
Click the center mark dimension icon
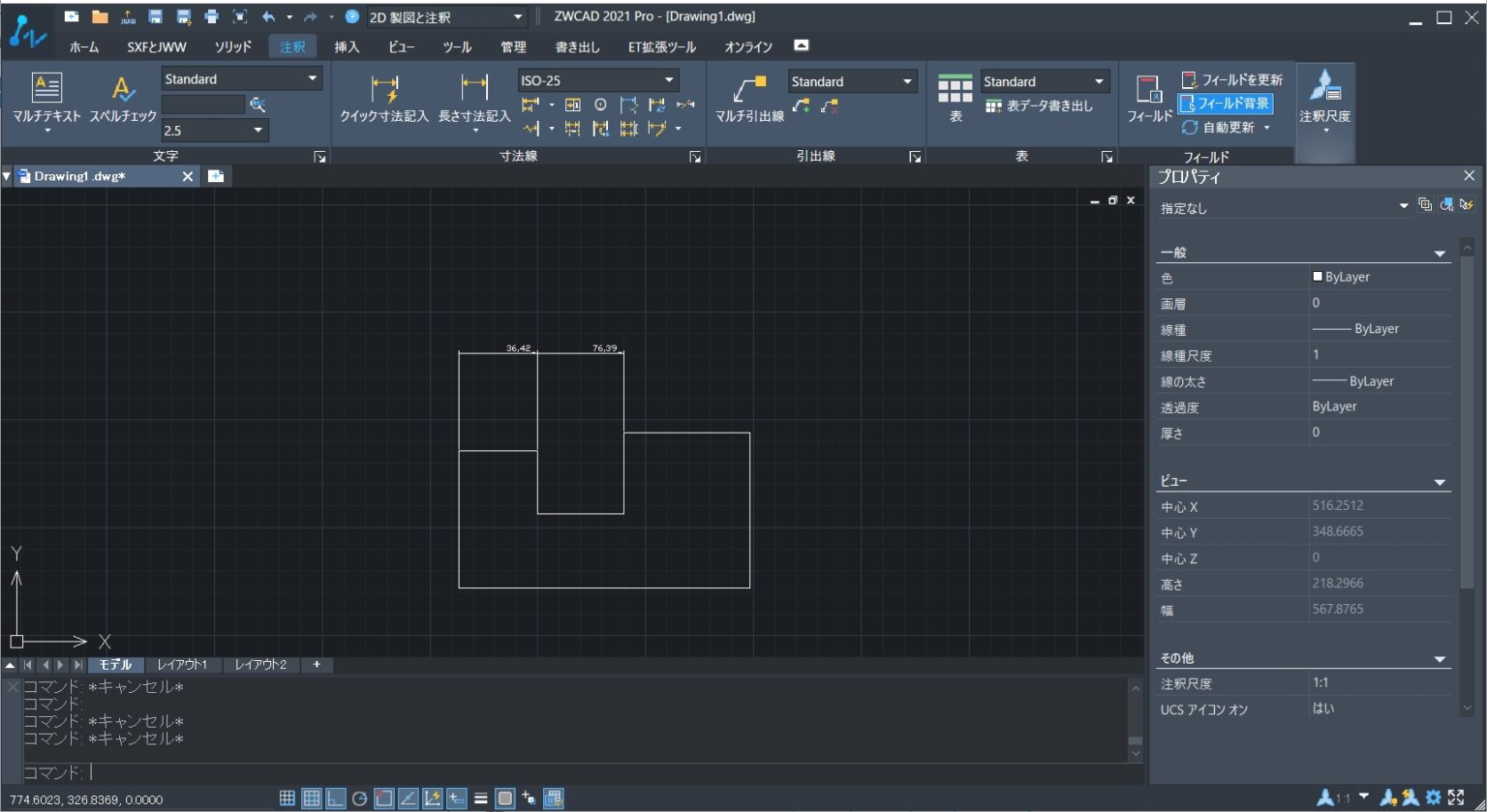coord(600,105)
